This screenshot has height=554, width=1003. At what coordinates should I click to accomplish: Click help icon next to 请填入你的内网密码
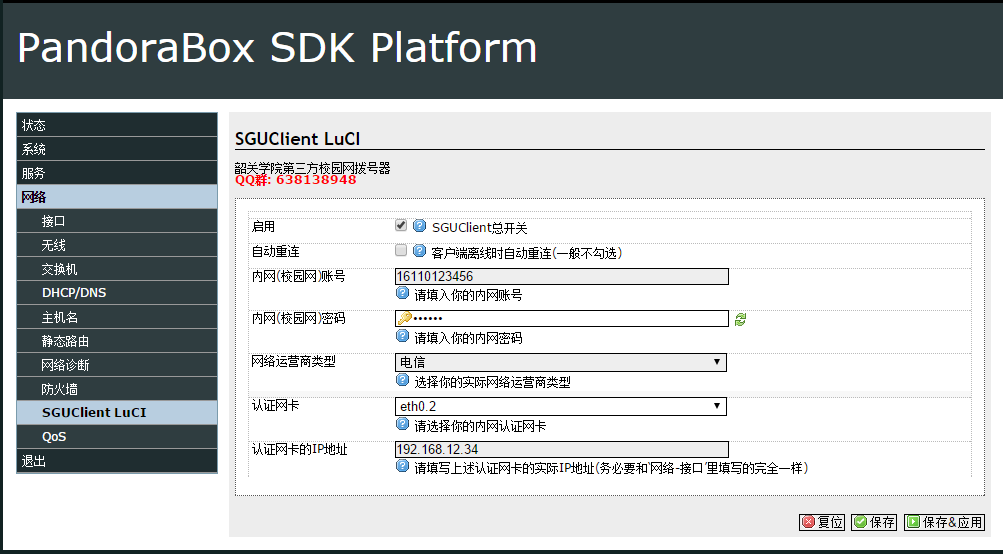[402, 336]
